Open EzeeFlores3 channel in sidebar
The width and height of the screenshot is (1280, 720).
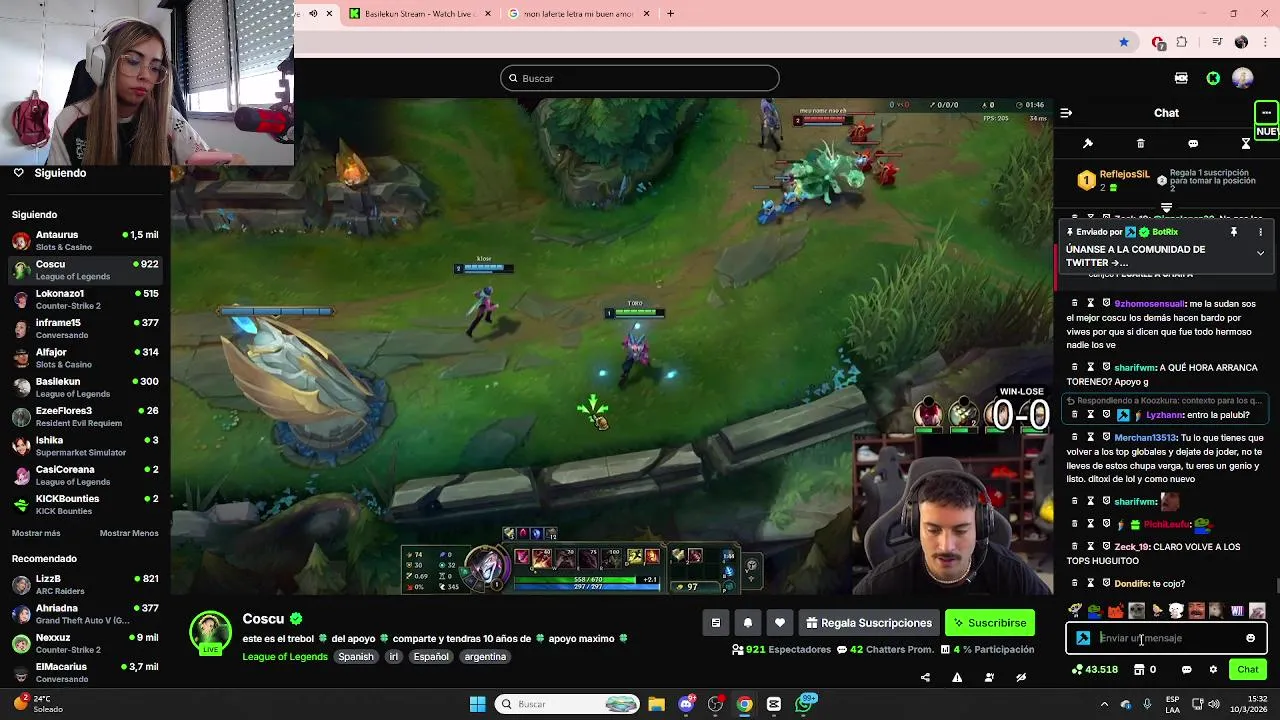[x=85, y=416]
